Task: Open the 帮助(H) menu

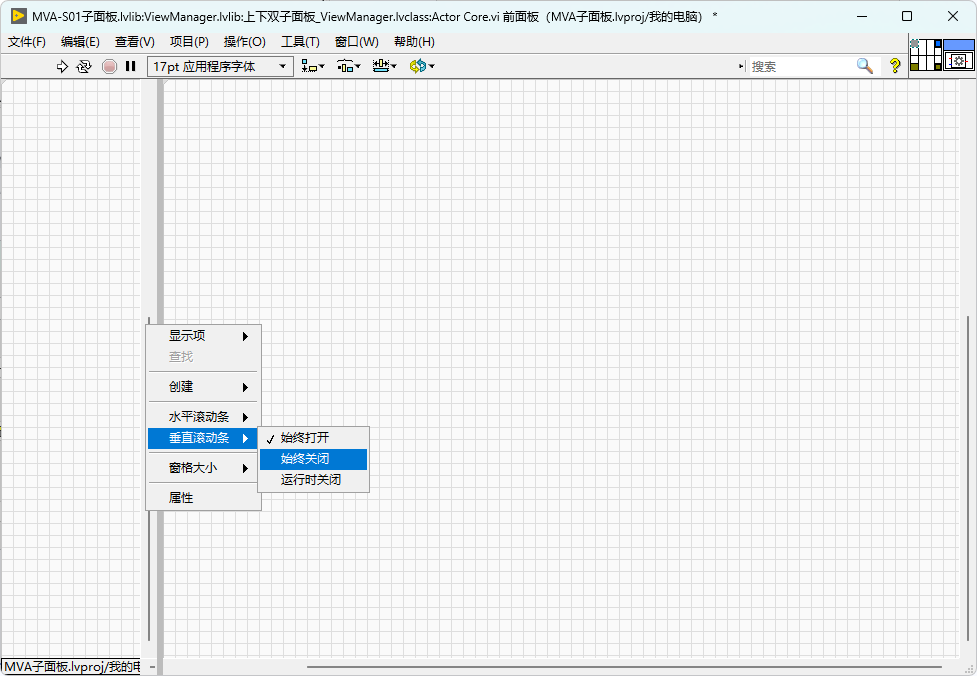Action: [x=414, y=42]
